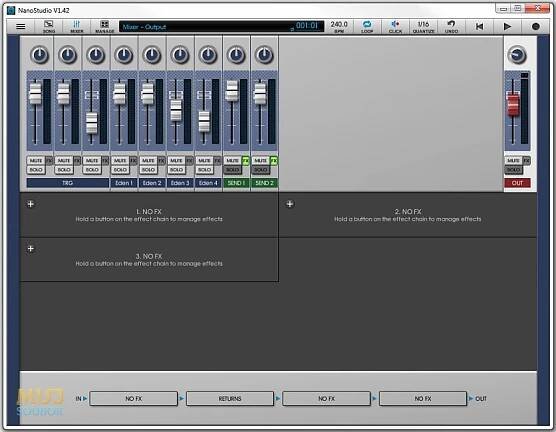This screenshot has width=556, height=432.
Task: Mute the SEND 1 channel
Action: pyautogui.click(x=232, y=161)
